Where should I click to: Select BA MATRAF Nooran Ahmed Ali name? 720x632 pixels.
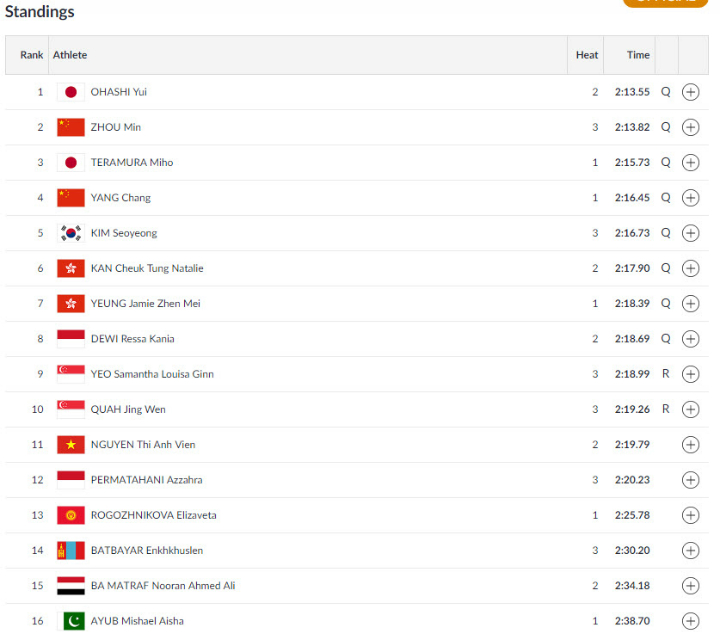pyautogui.click(x=162, y=586)
